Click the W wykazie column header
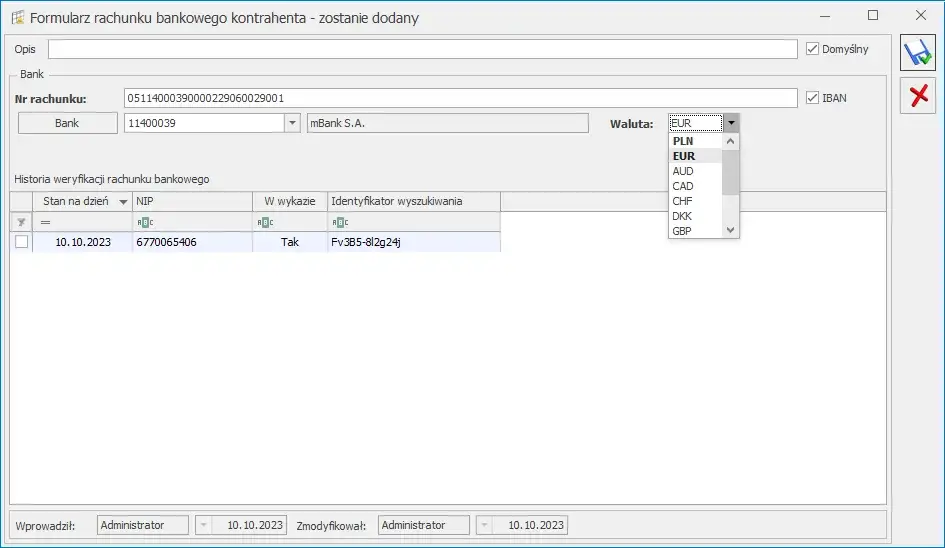Image resolution: width=945 pixels, height=548 pixels. [290, 201]
